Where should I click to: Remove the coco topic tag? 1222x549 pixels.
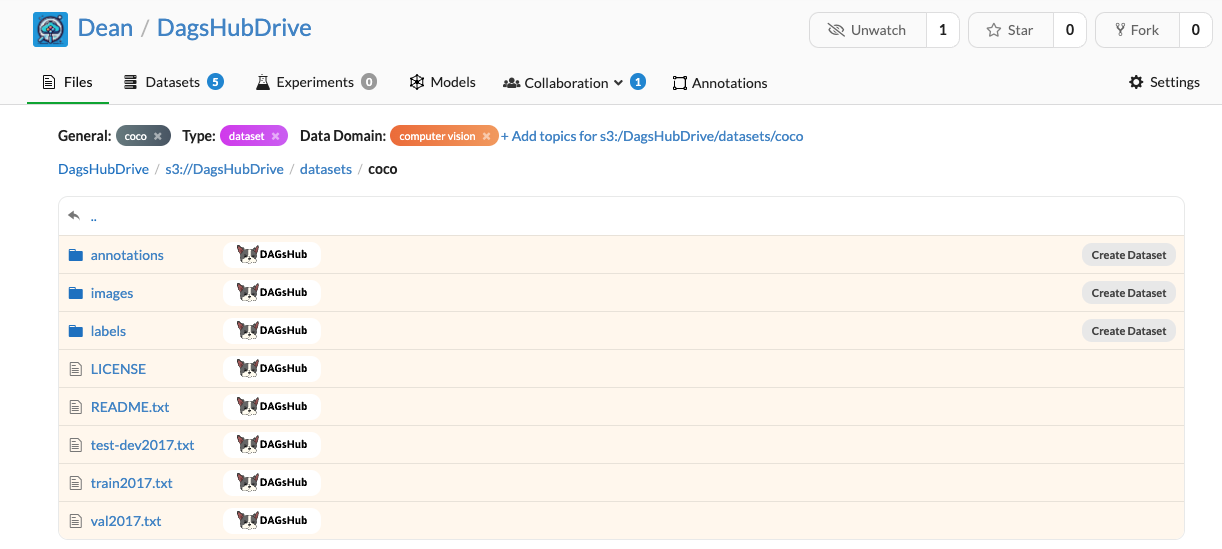[158, 136]
